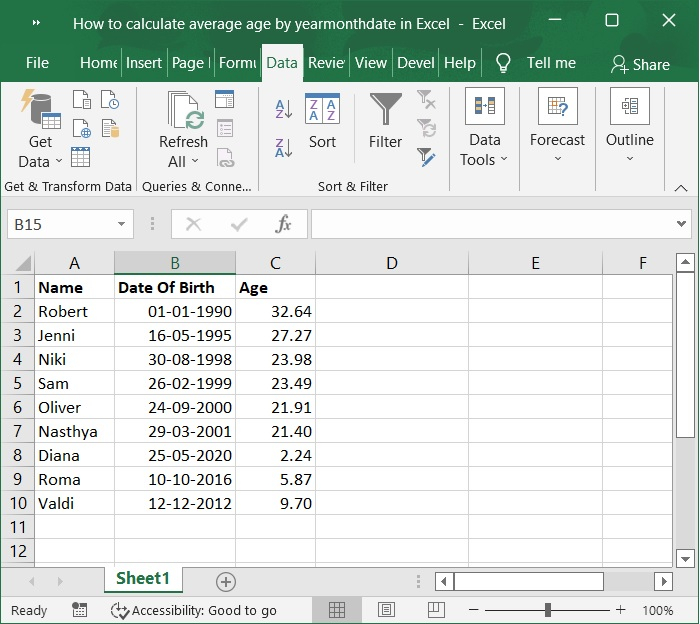Image resolution: width=700 pixels, height=624 pixels.
Task: Open the File tab
Action: [x=37, y=63]
